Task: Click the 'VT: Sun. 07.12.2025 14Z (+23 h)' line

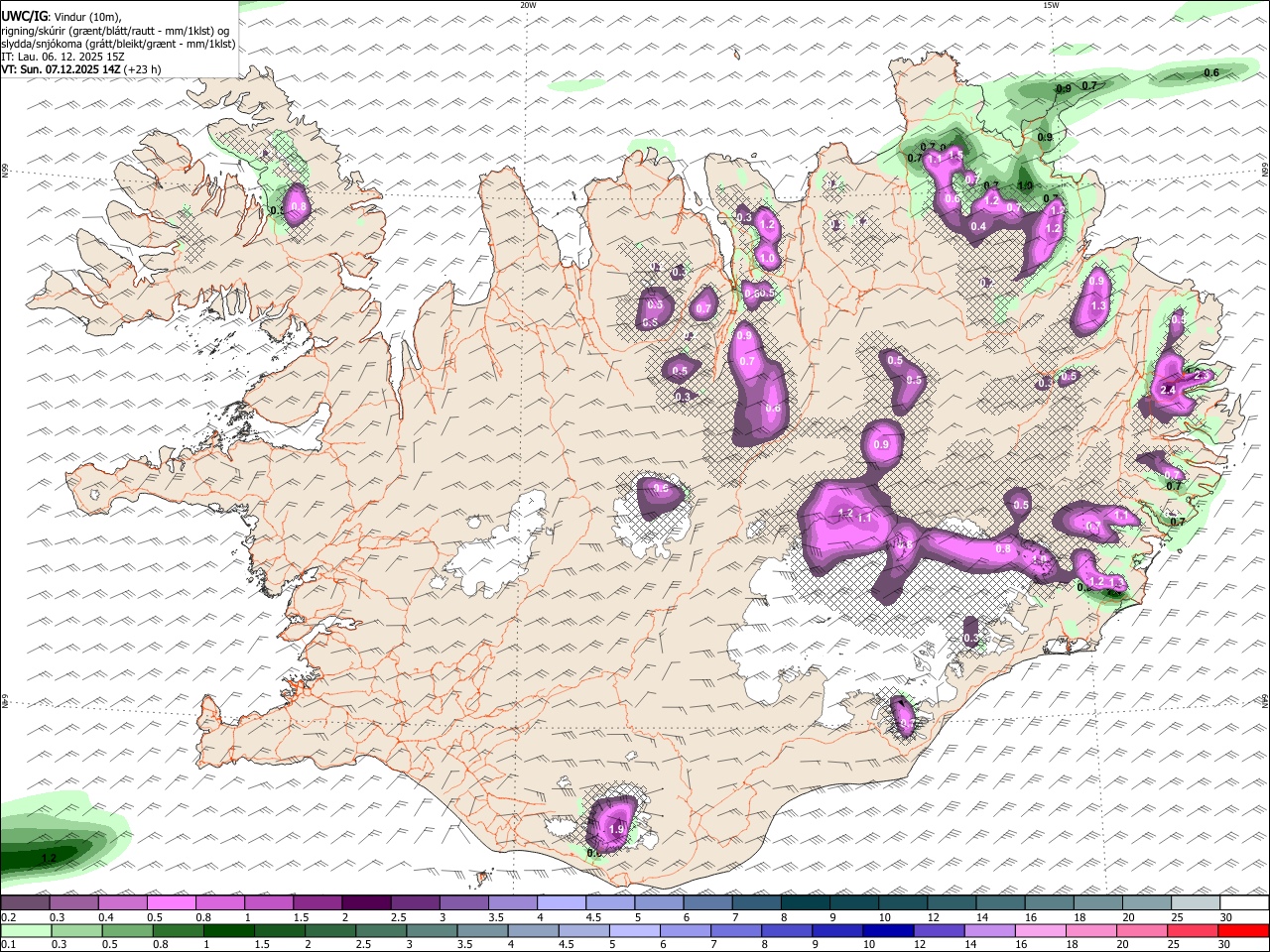Action: pos(81,69)
